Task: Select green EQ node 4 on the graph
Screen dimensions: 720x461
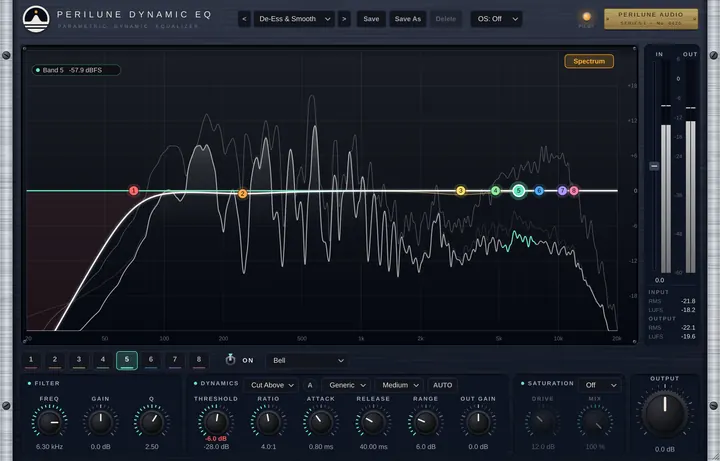Action: pyautogui.click(x=495, y=191)
